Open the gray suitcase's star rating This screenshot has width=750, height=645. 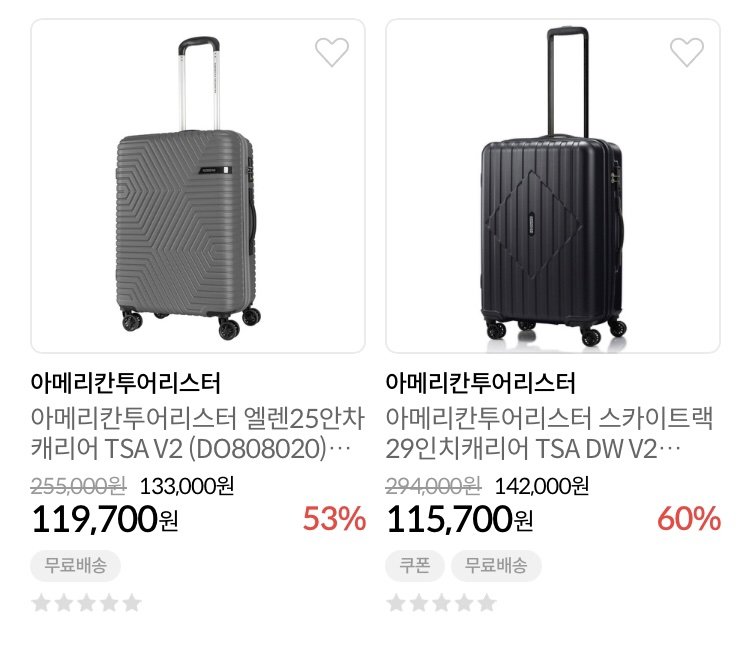87,602
